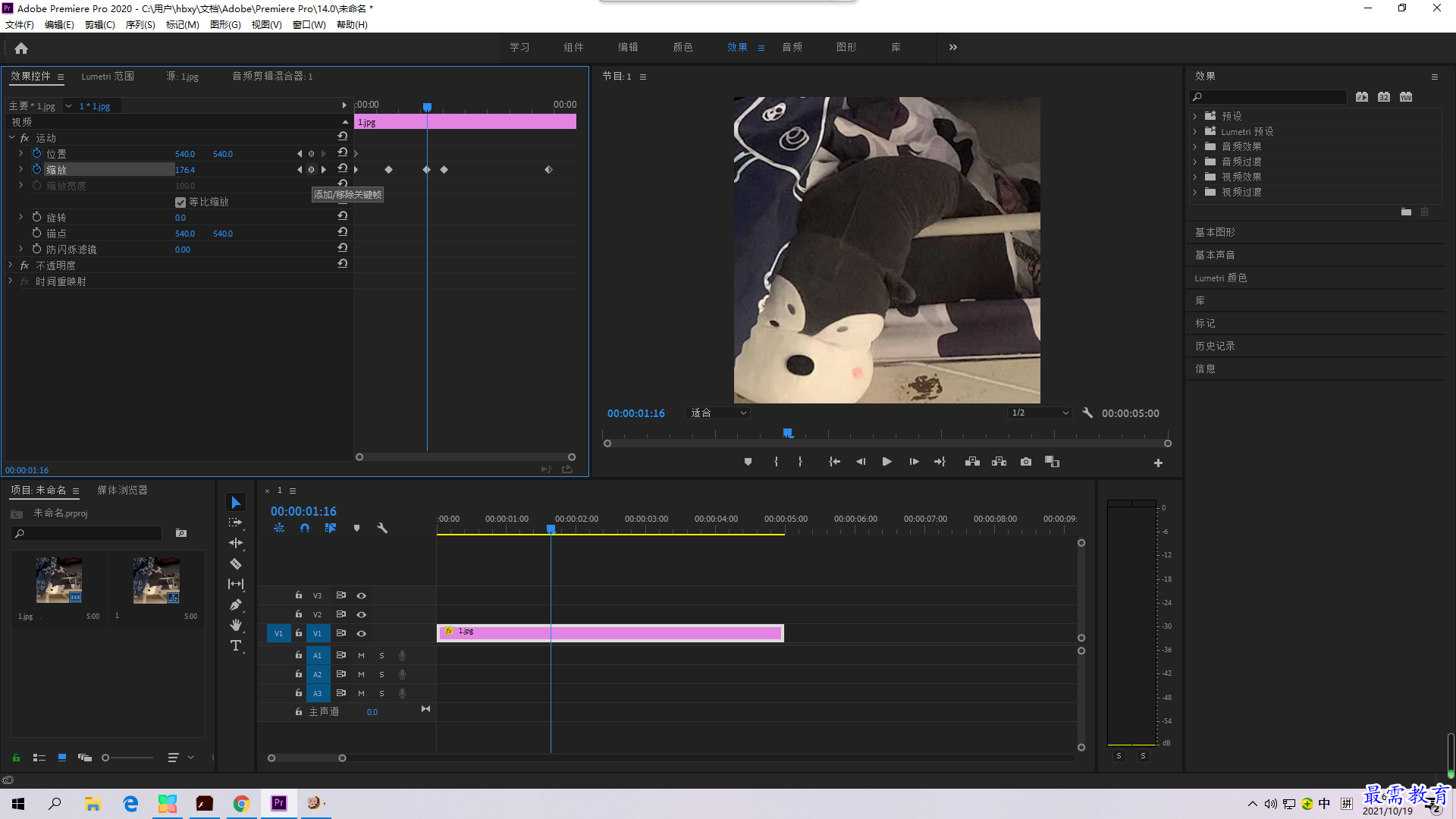This screenshot has width=1456, height=819.
Task: Click Go to In point button
Action: [x=834, y=462]
